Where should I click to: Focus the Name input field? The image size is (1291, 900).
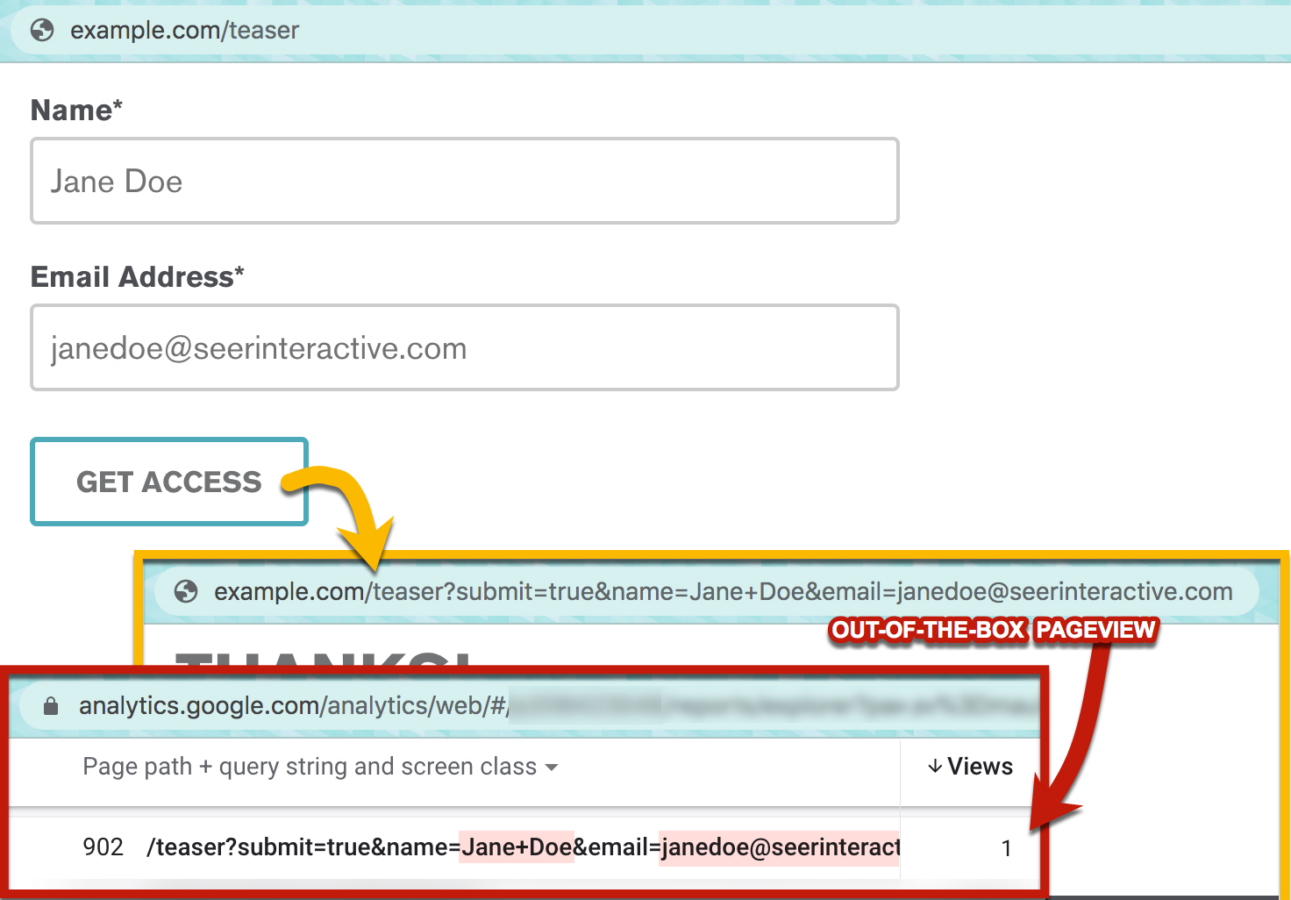point(464,181)
